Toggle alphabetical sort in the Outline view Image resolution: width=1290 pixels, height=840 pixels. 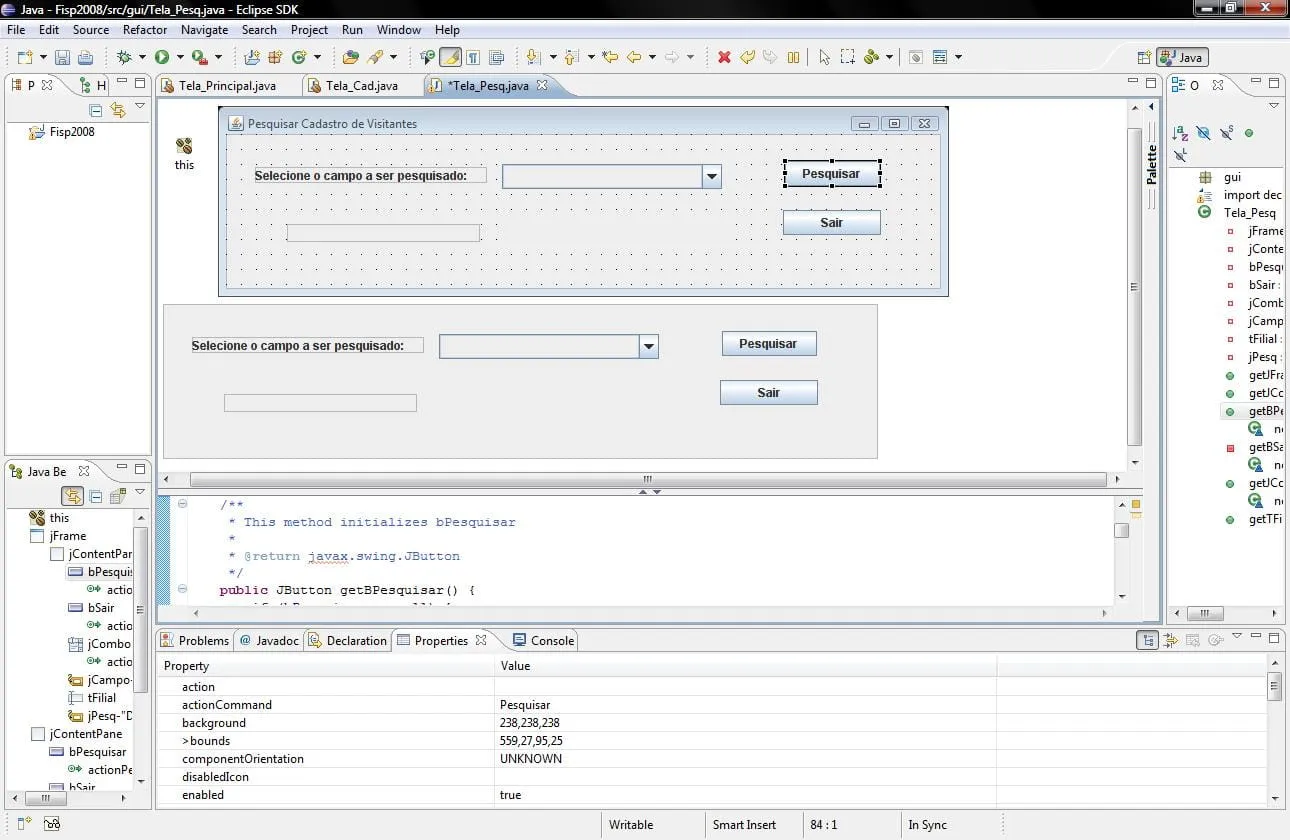tap(1180, 133)
